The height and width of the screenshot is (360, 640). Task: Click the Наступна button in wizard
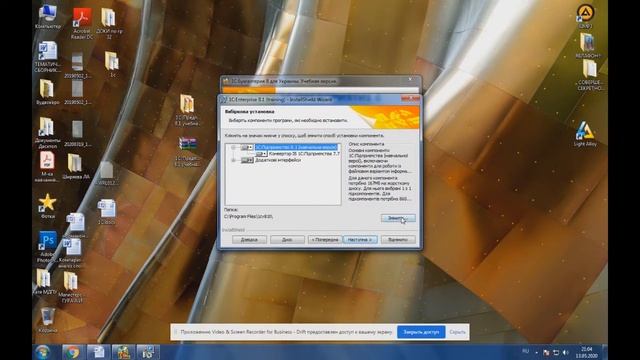(x=360, y=240)
